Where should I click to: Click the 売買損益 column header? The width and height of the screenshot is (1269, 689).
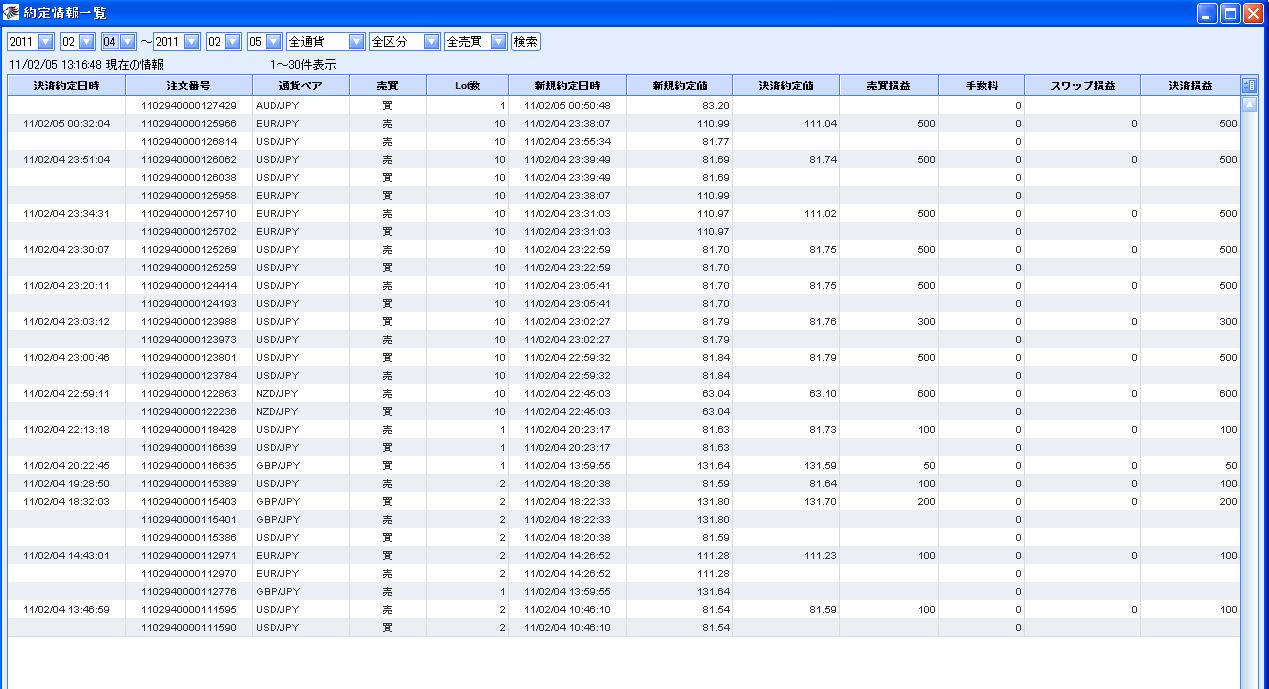coord(889,86)
